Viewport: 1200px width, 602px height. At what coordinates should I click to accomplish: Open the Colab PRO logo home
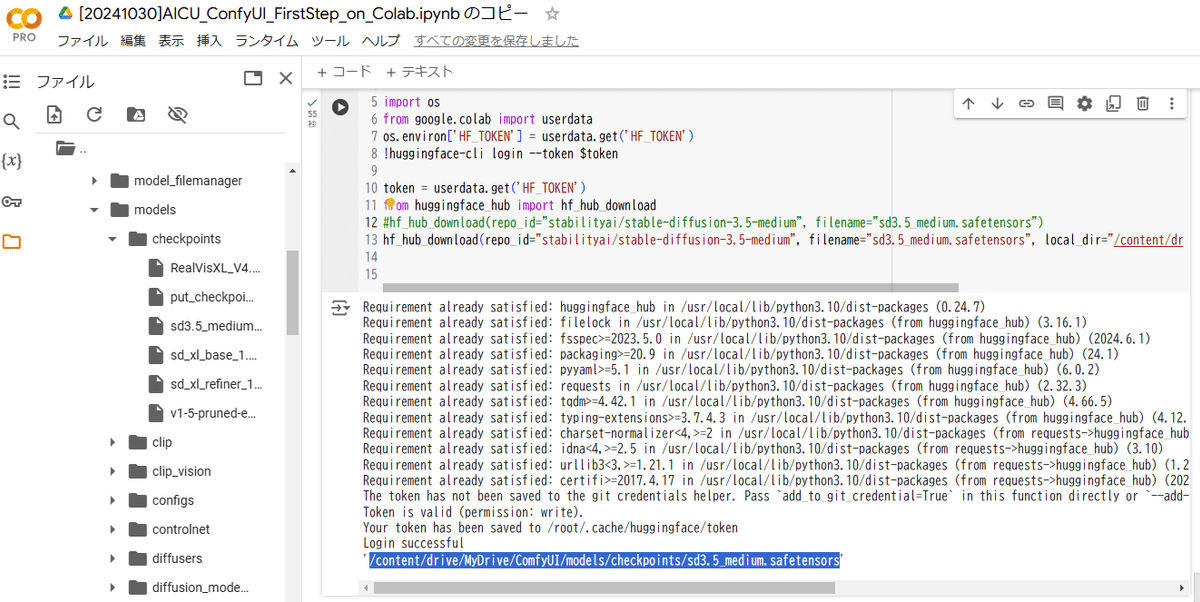tap(25, 24)
